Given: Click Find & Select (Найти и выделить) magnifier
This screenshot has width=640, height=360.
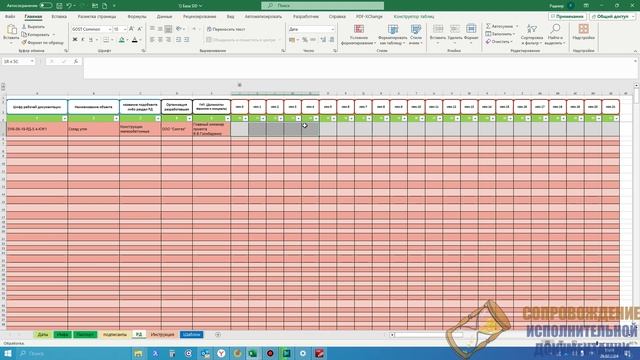Looking at the screenshot, I should (555, 34).
